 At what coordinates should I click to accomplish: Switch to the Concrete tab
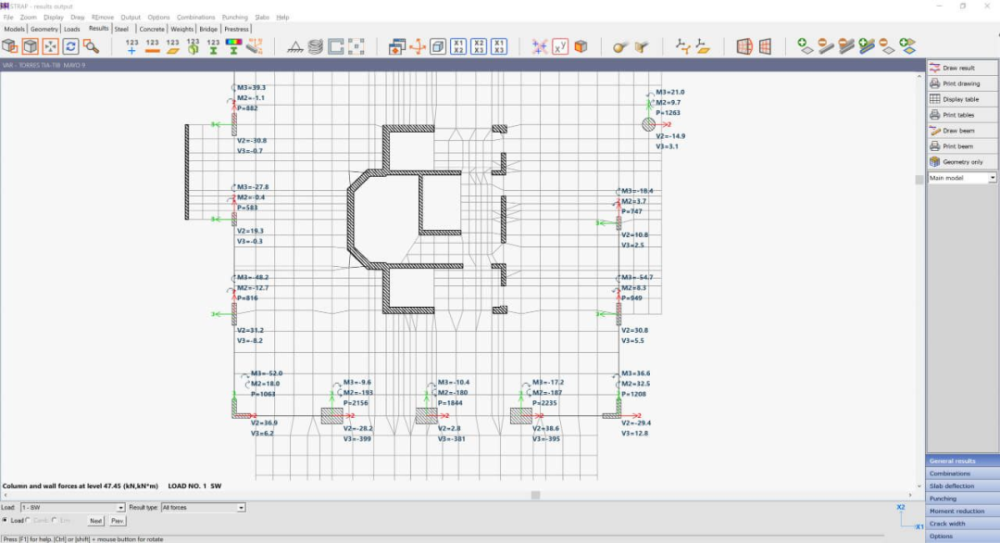[x=152, y=29]
